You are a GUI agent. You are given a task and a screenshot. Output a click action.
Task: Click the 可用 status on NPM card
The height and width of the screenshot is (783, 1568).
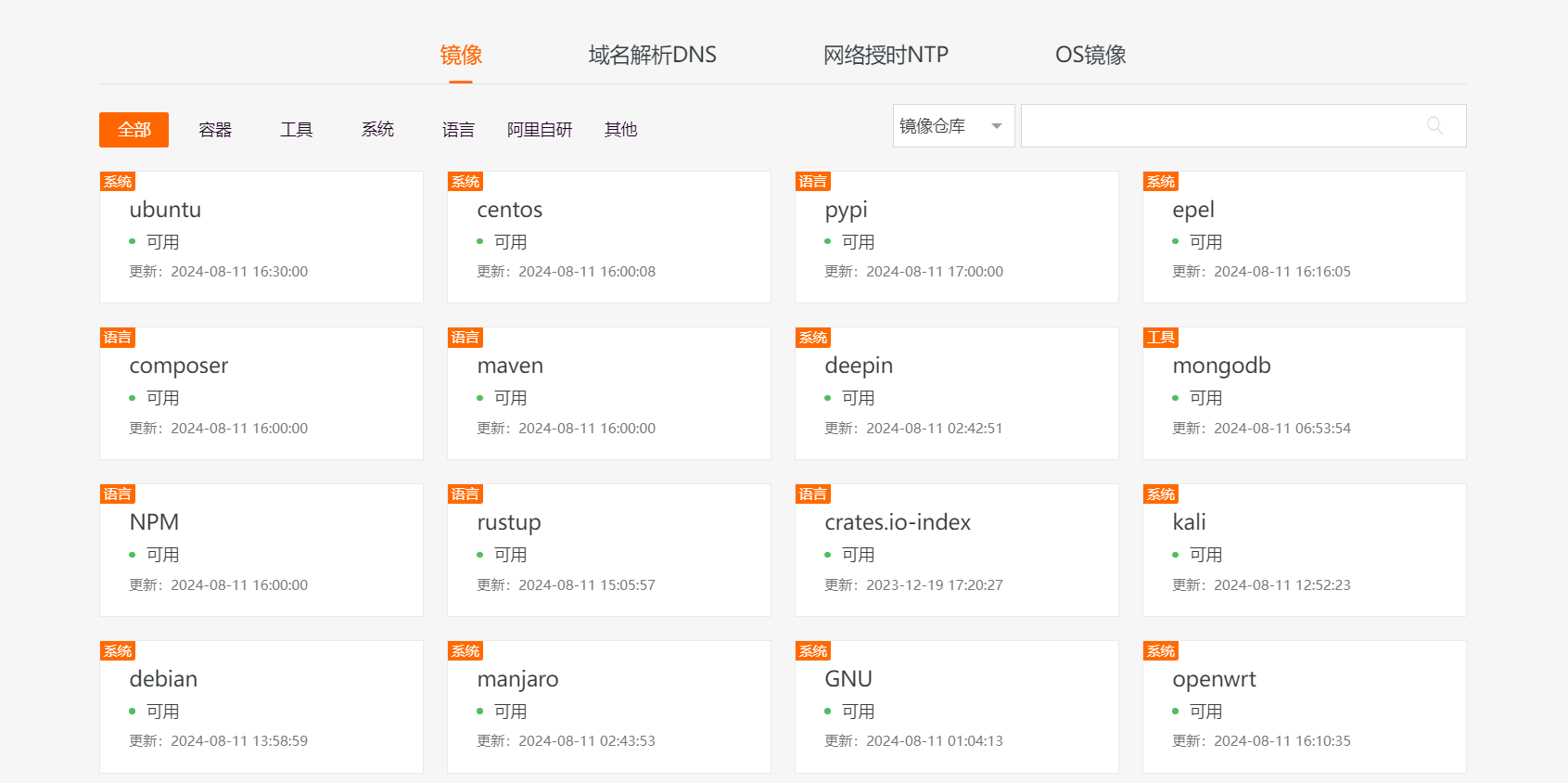163,555
